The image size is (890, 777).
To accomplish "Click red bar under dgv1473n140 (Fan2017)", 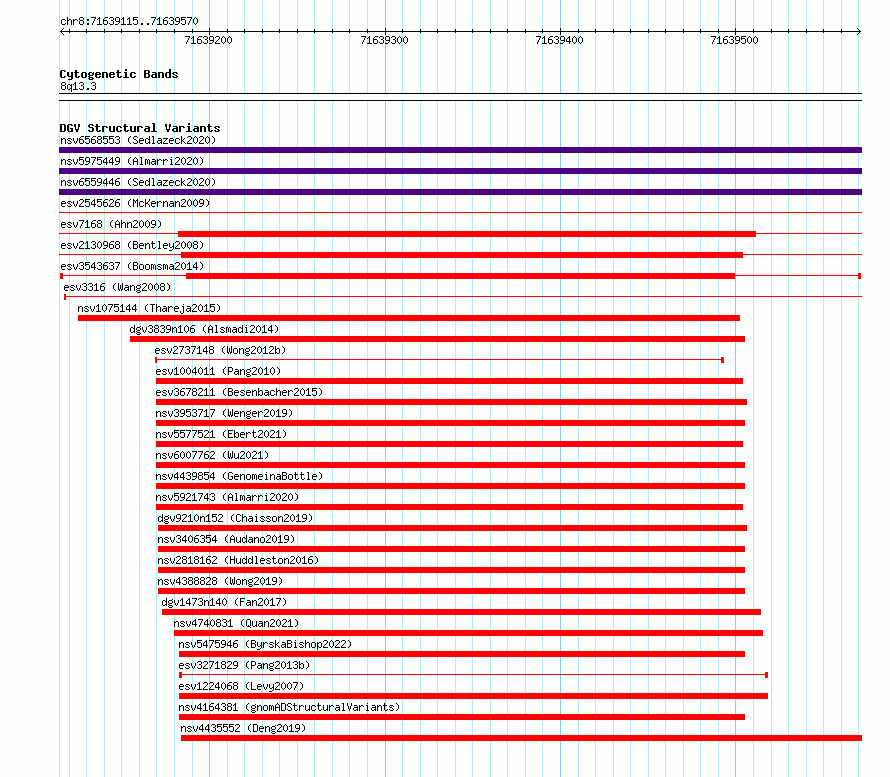I will 461,612.
